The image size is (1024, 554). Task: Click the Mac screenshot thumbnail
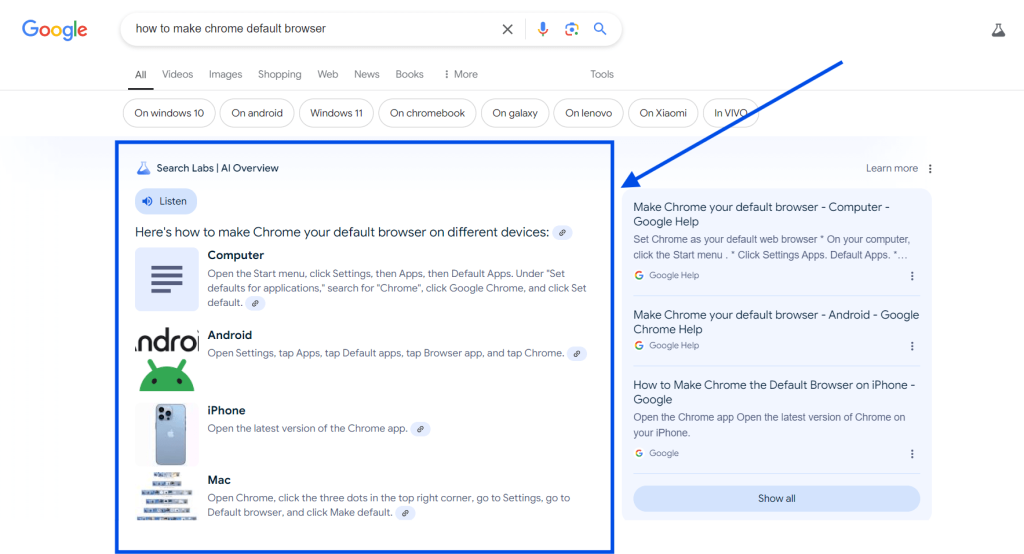click(x=167, y=496)
